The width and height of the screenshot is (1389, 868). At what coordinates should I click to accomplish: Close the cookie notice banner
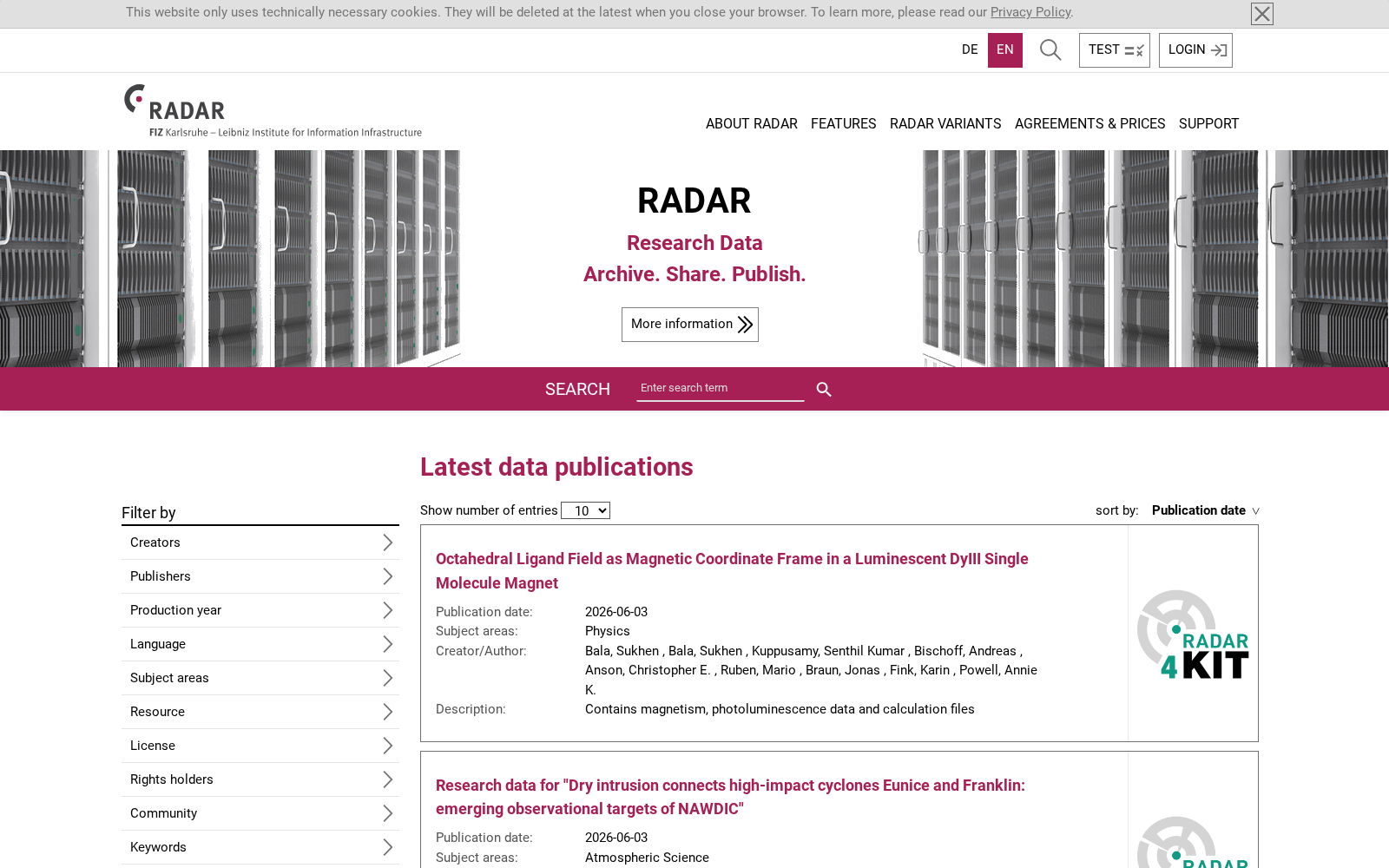click(1261, 14)
